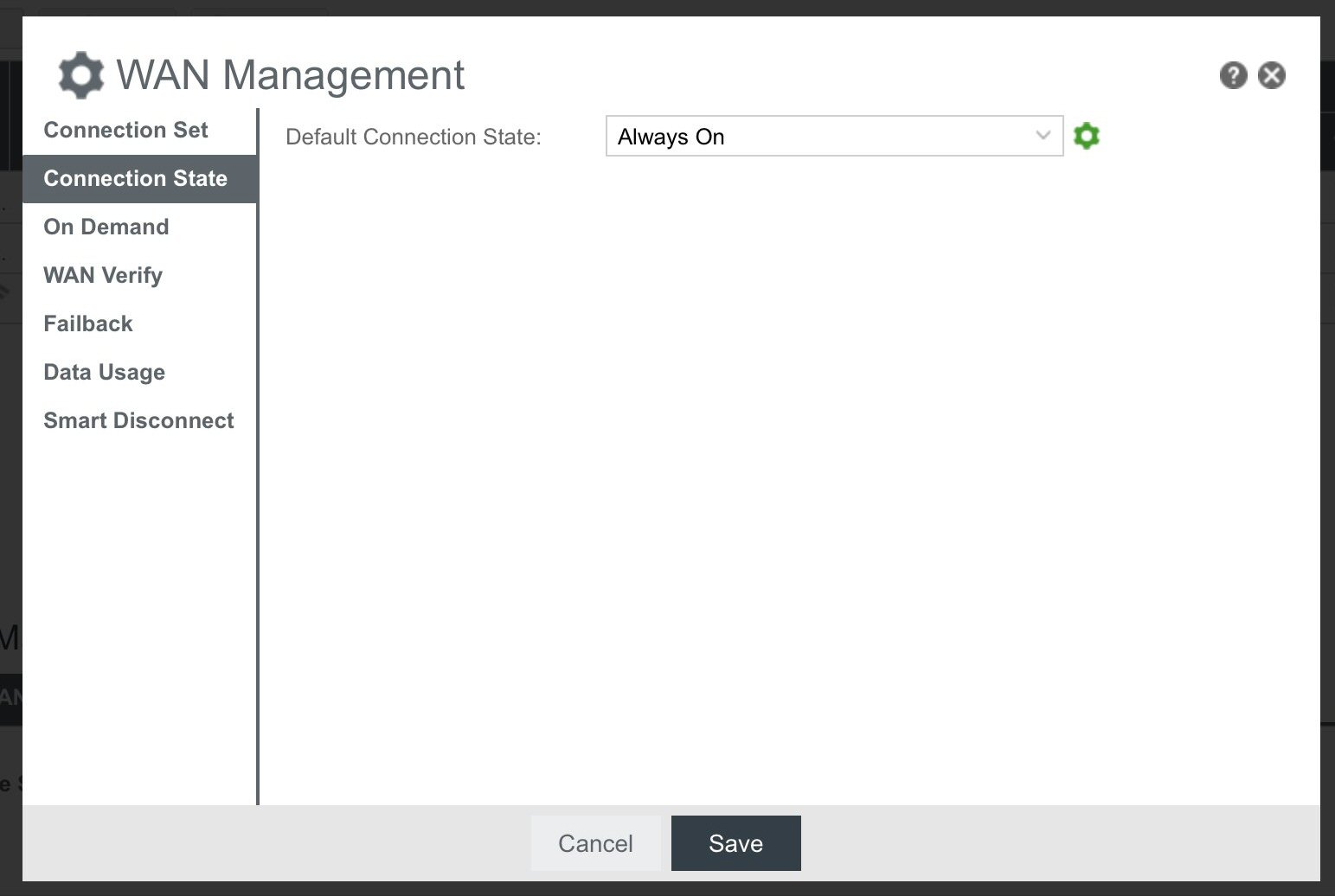Switch to the Connection Set tab

[125, 131]
